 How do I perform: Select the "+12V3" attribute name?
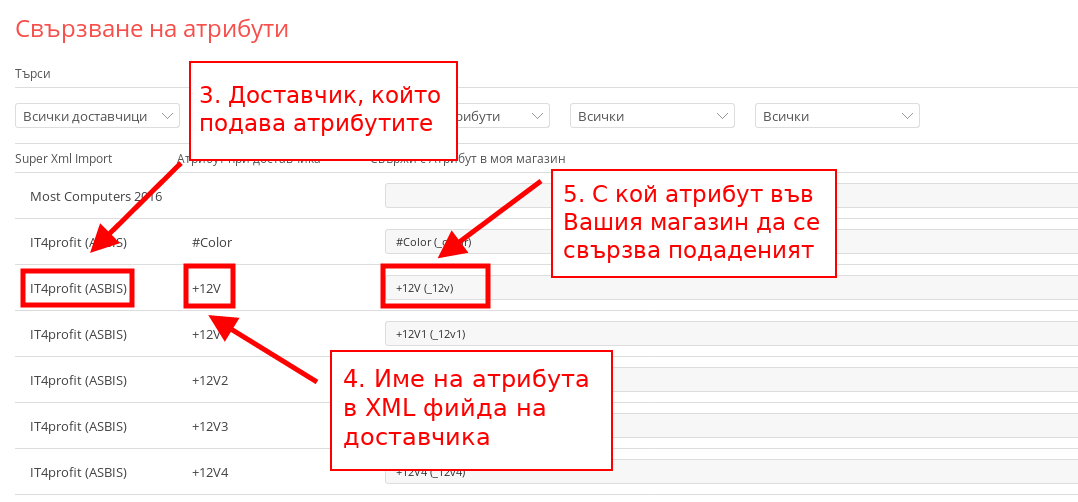[210, 426]
